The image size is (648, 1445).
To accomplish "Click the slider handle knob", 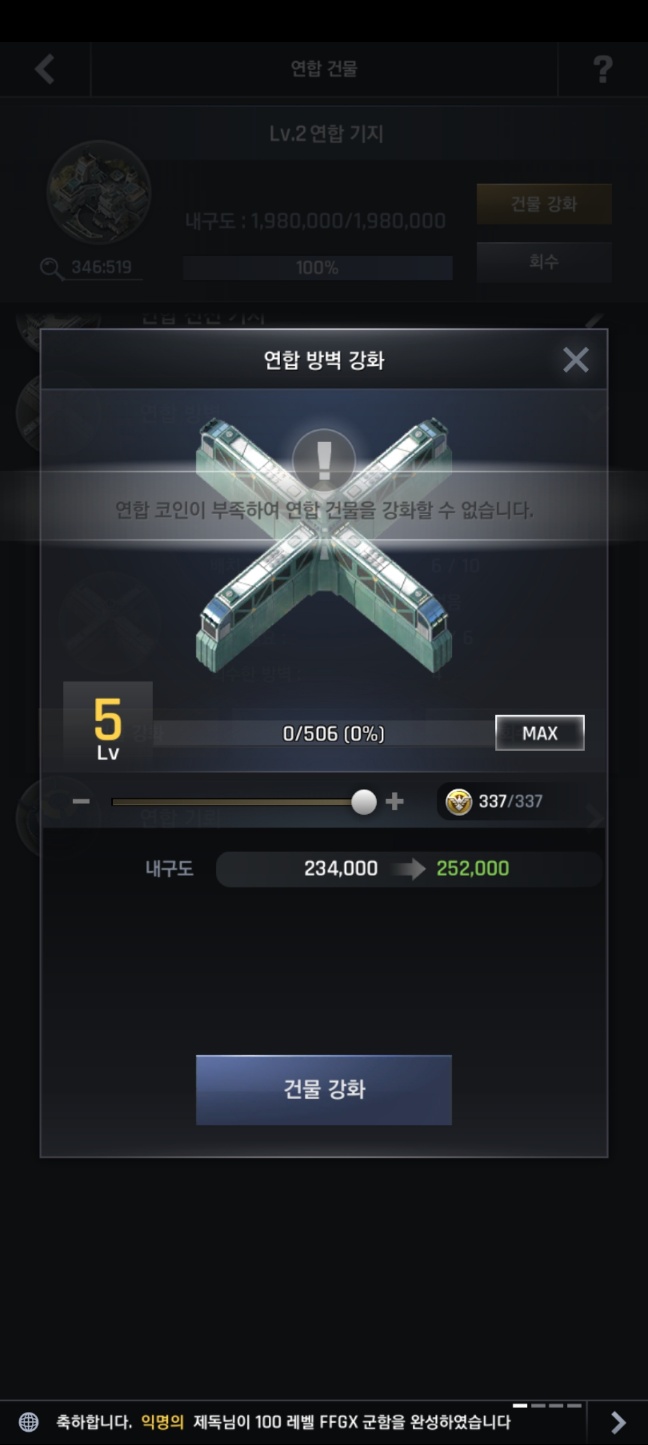I will click(x=364, y=801).
